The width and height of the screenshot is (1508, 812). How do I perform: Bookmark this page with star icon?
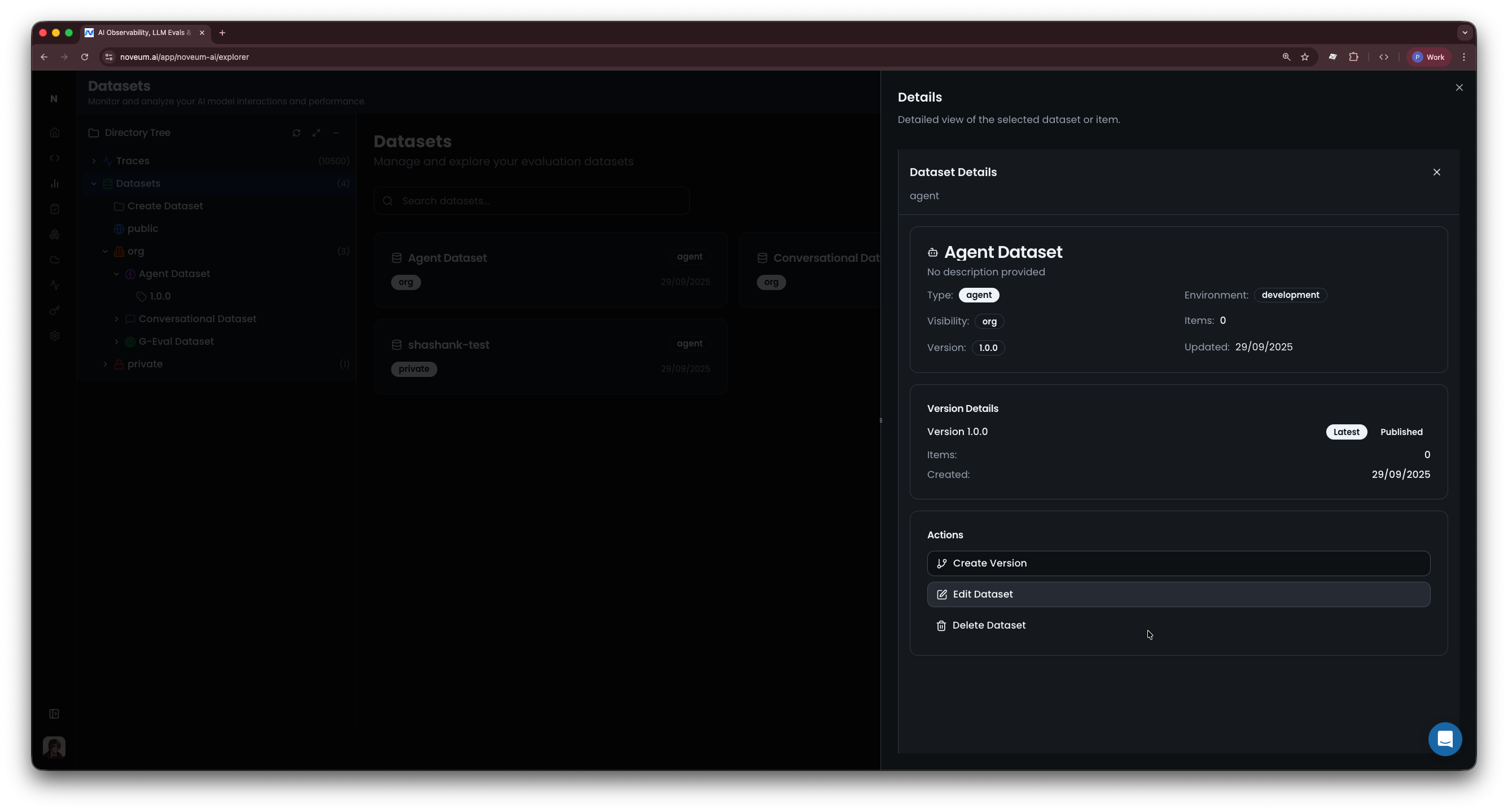(1304, 57)
